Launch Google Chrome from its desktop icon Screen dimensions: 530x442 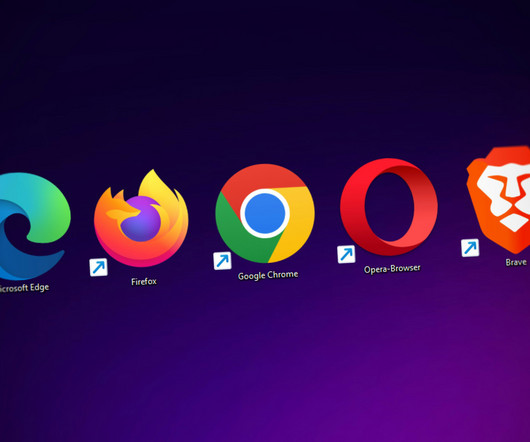(x=265, y=214)
